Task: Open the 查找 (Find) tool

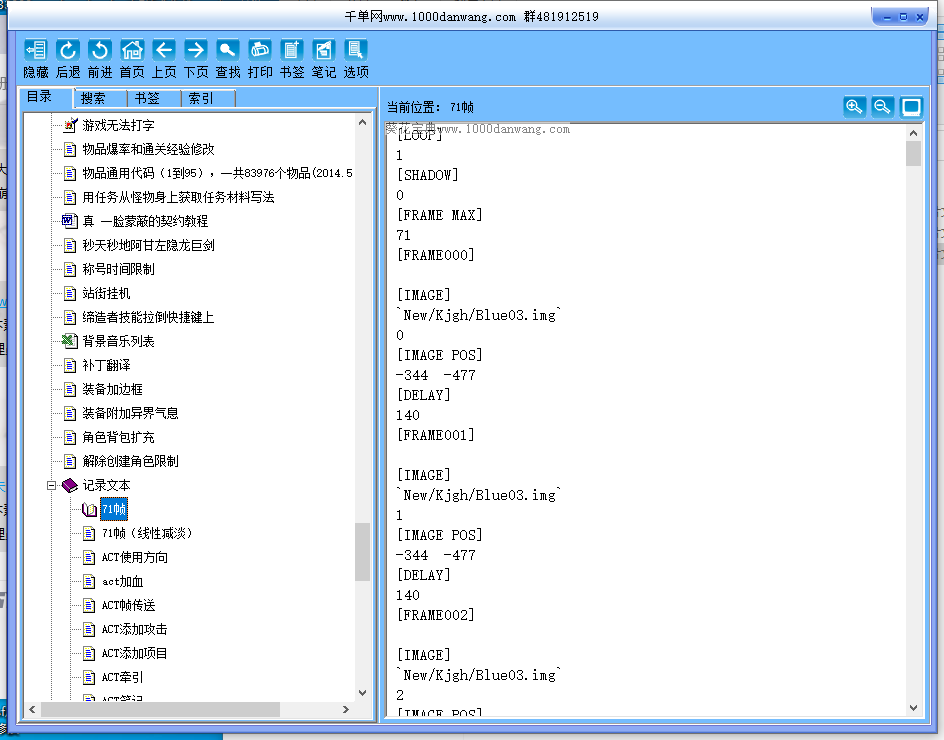Action: [x=228, y=51]
